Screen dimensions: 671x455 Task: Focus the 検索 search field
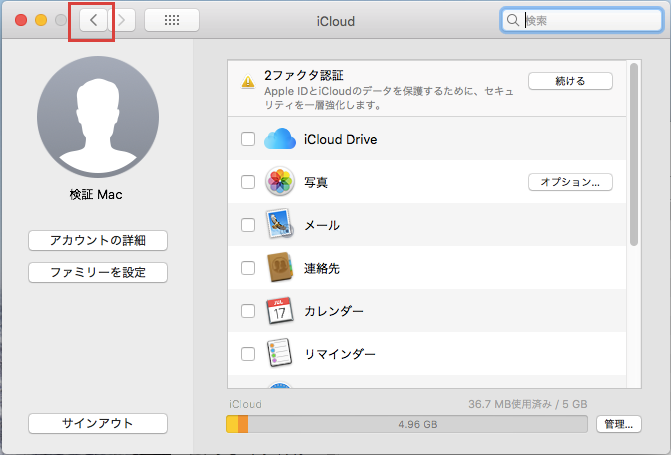(x=582, y=20)
